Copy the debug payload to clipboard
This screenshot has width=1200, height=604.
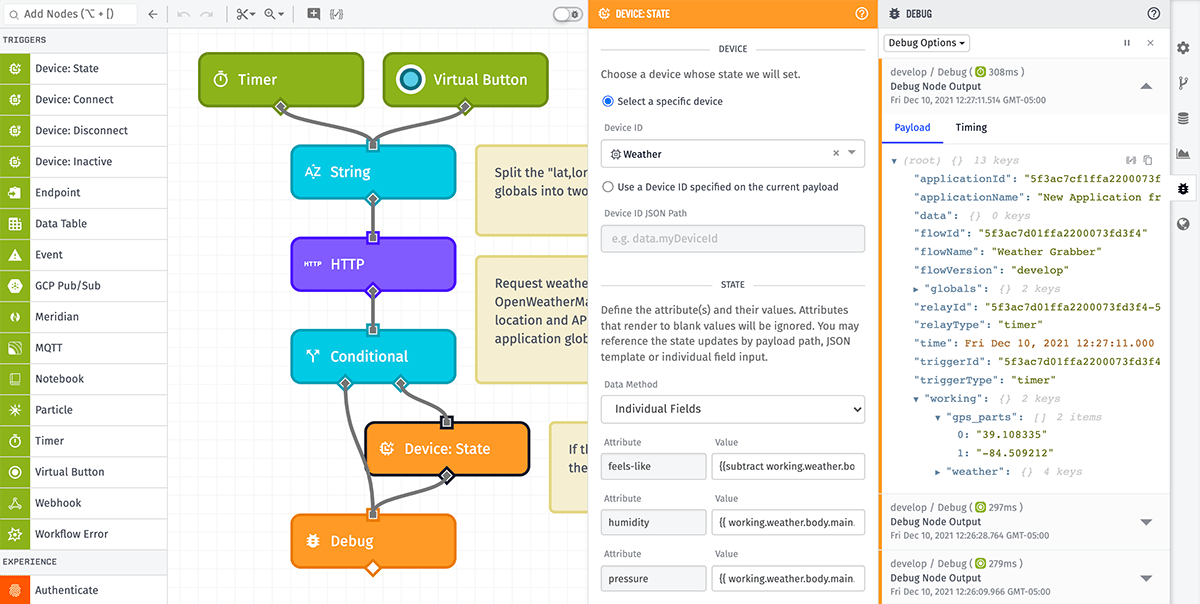[1148, 160]
